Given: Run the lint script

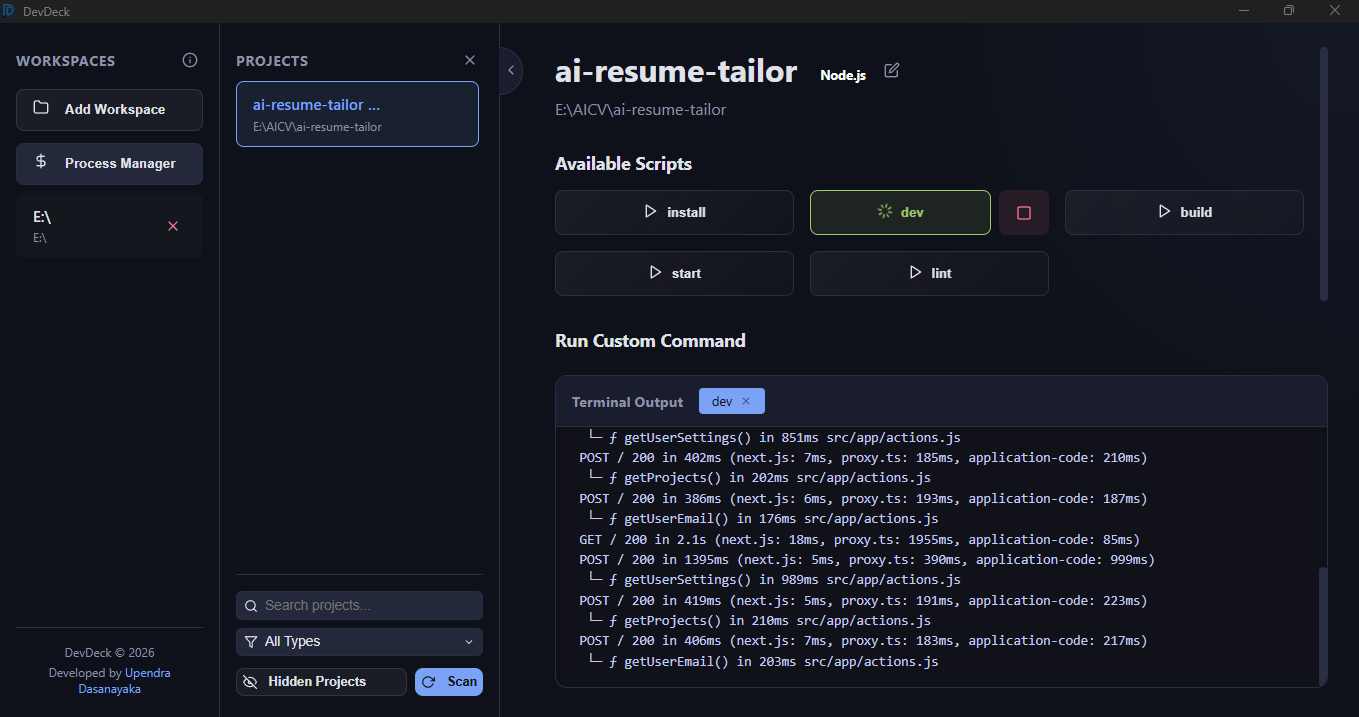Looking at the screenshot, I should pos(929,273).
